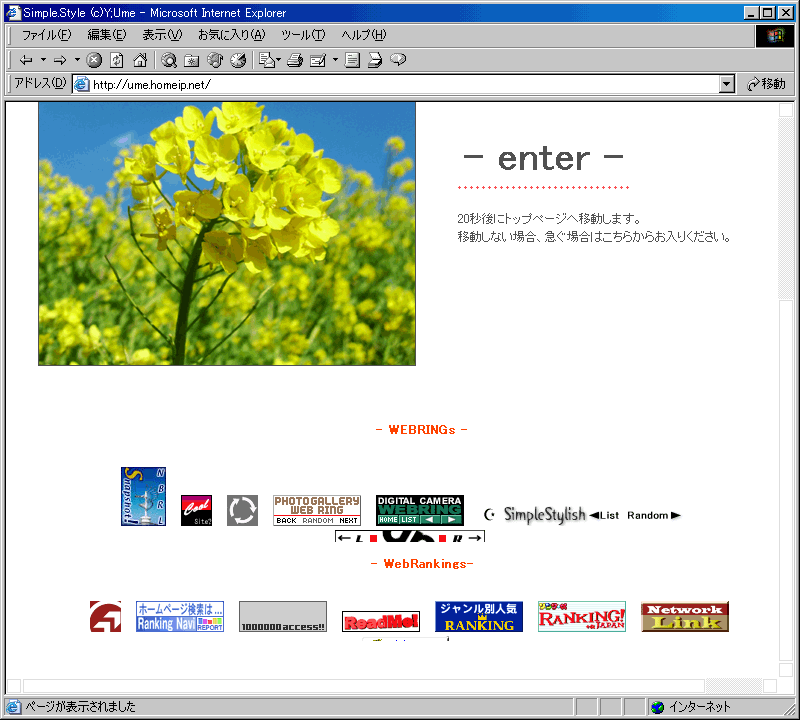Image resolution: width=800 pixels, height=720 pixels.
Task: Open the 表示(V) menu
Action: (162, 35)
